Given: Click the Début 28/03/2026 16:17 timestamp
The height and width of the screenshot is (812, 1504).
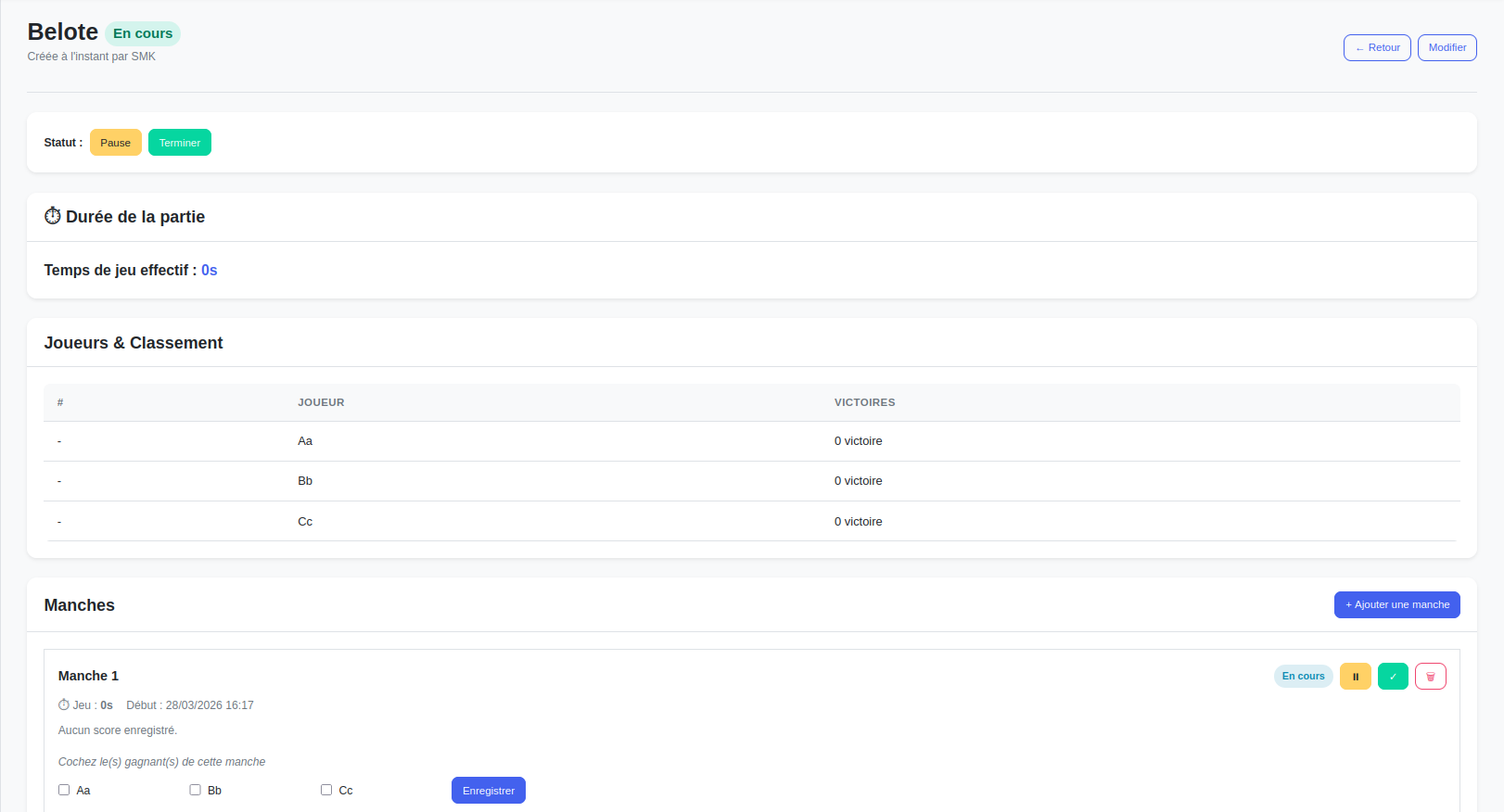Looking at the screenshot, I should [190, 705].
